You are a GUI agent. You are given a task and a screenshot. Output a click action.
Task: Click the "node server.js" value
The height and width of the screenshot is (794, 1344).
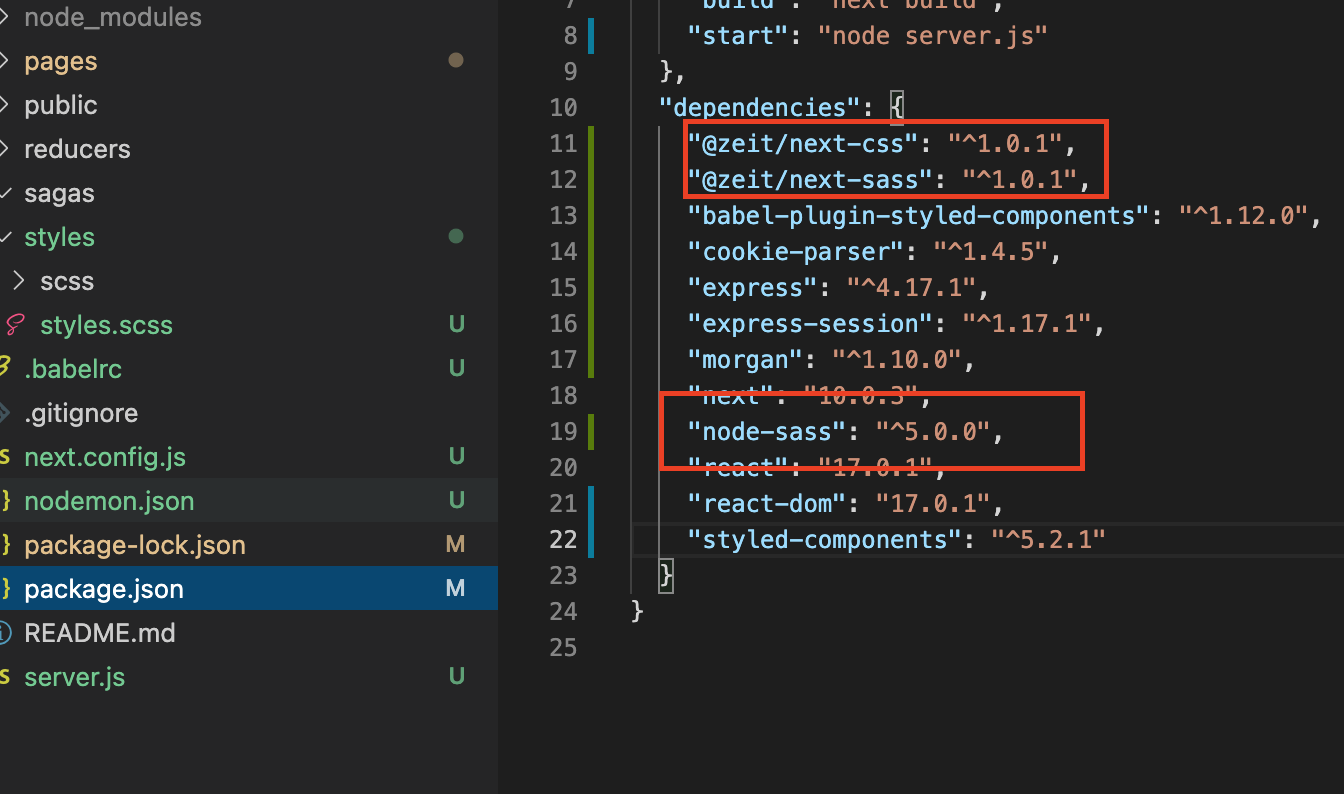pyautogui.click(x=933, y=35)
